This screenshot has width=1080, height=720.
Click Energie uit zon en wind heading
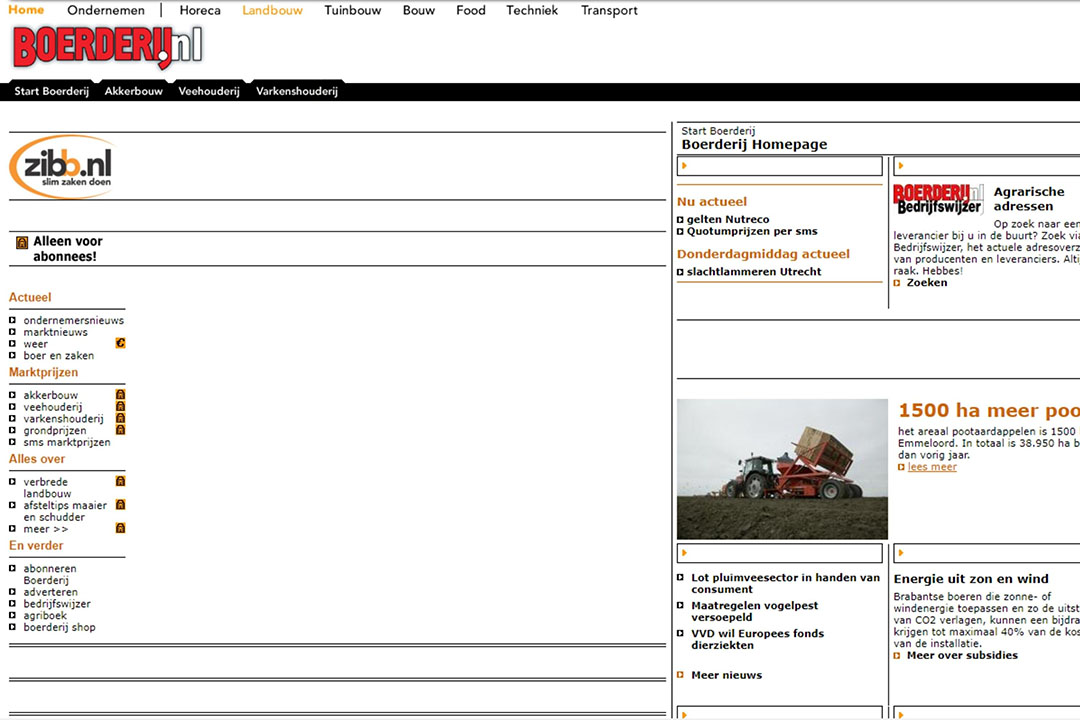point(971,579)
